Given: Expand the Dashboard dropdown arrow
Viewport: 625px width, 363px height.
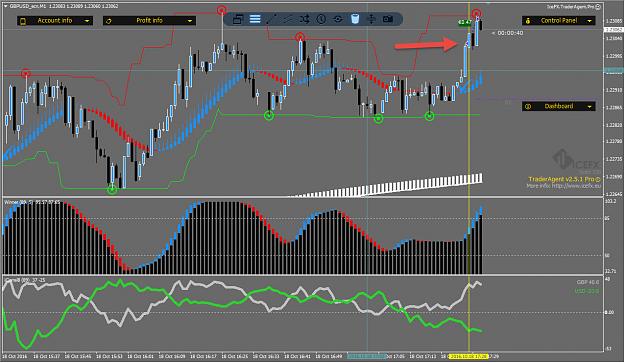Looking at the screenshot, I should pyautogui.click(x=590, y=107).
